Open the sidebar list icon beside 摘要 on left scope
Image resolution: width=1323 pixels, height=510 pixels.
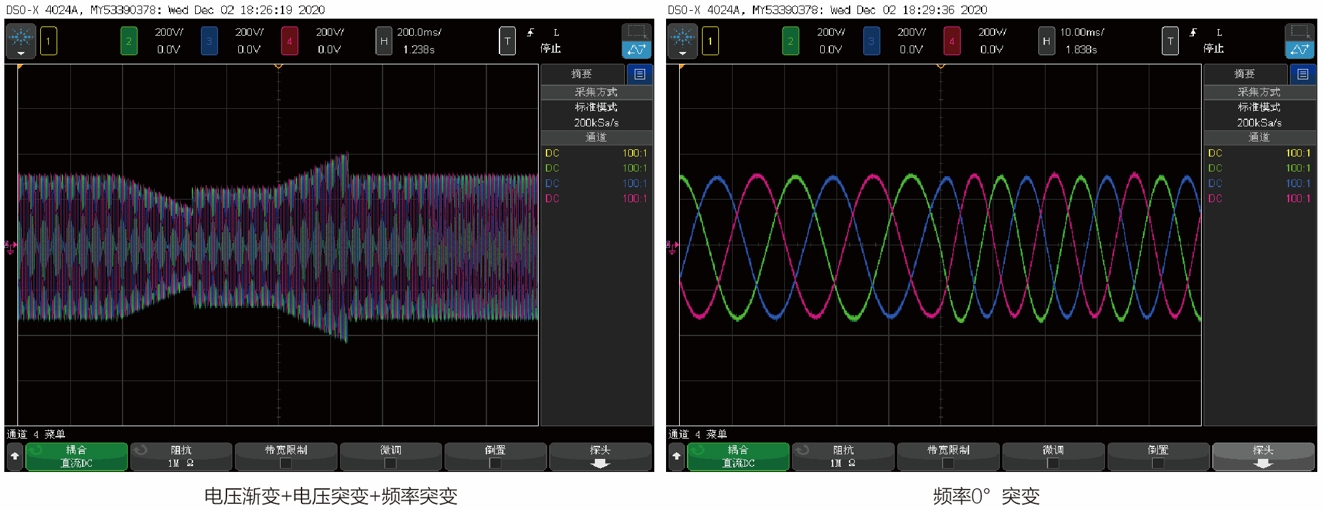pyautogui.click(x=640, y=74)
